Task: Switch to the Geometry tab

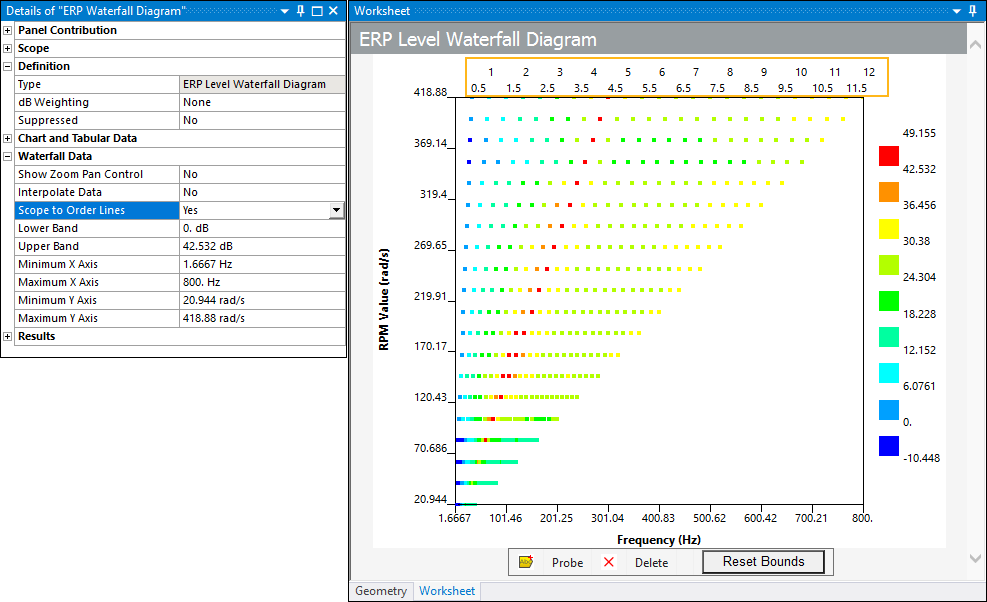Action: click(x=380, y=591)
